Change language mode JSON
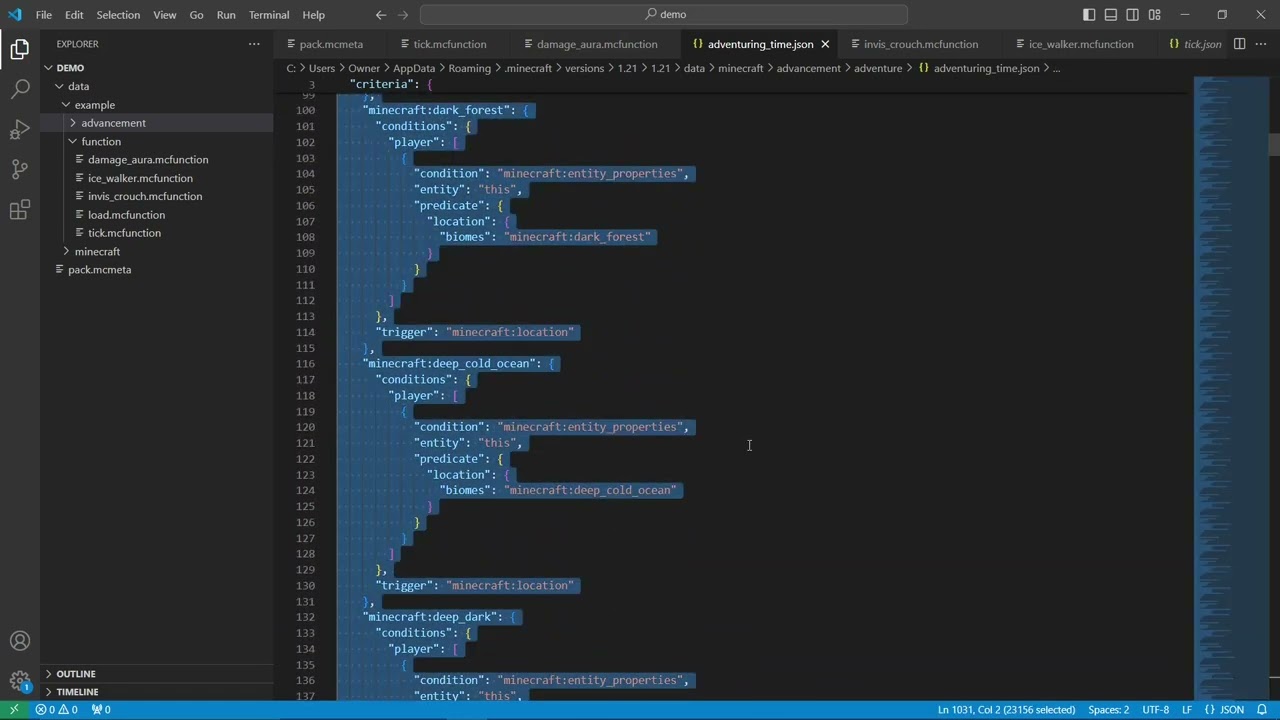 pos(1225,709)
